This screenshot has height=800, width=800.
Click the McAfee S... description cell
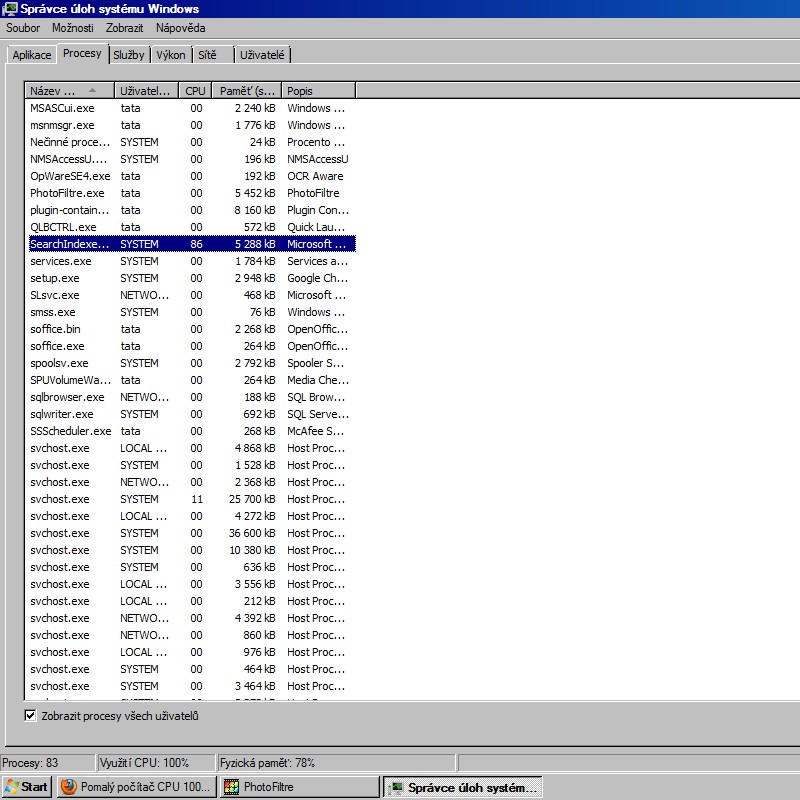coord(315,431)
